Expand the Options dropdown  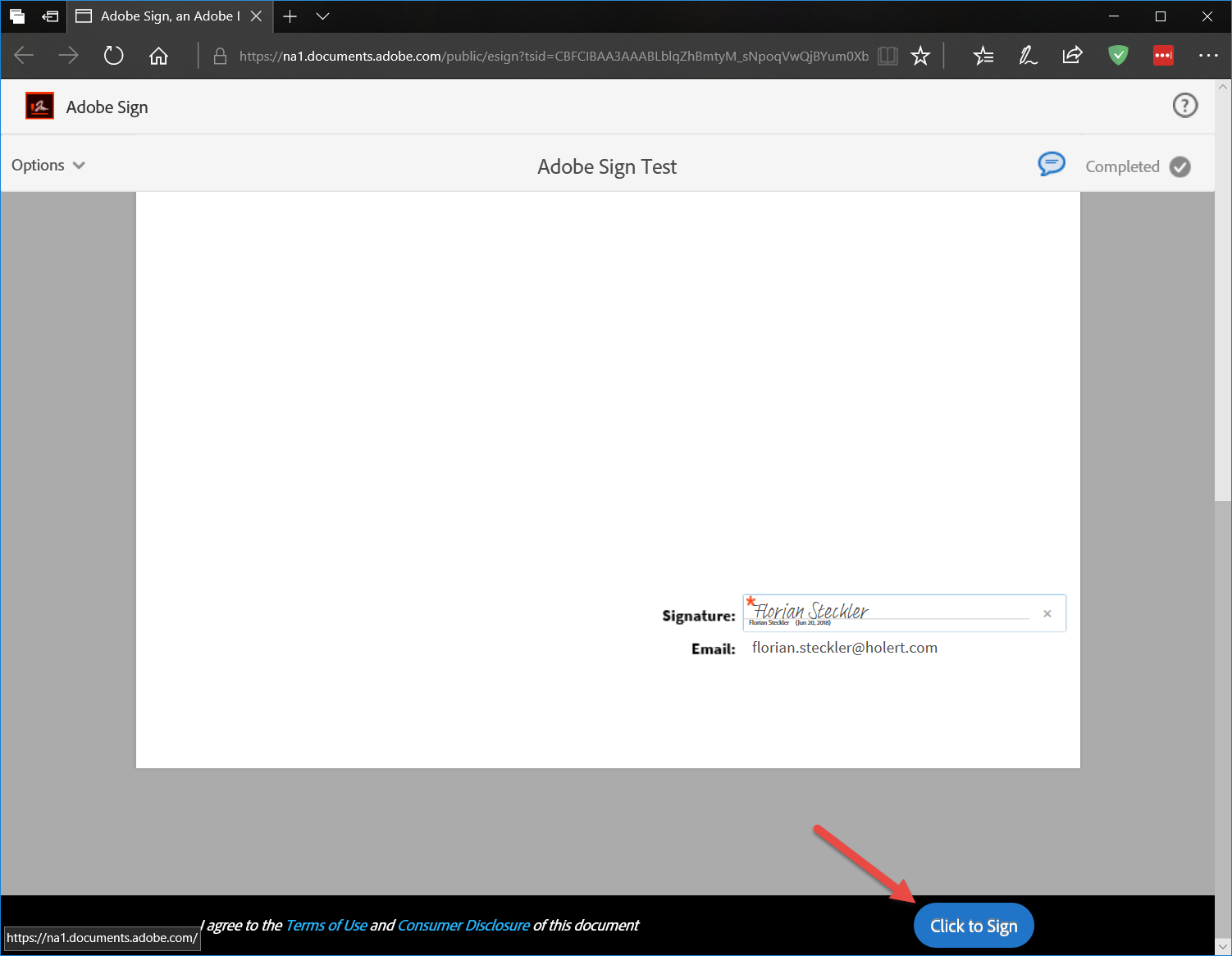point(48,165)
